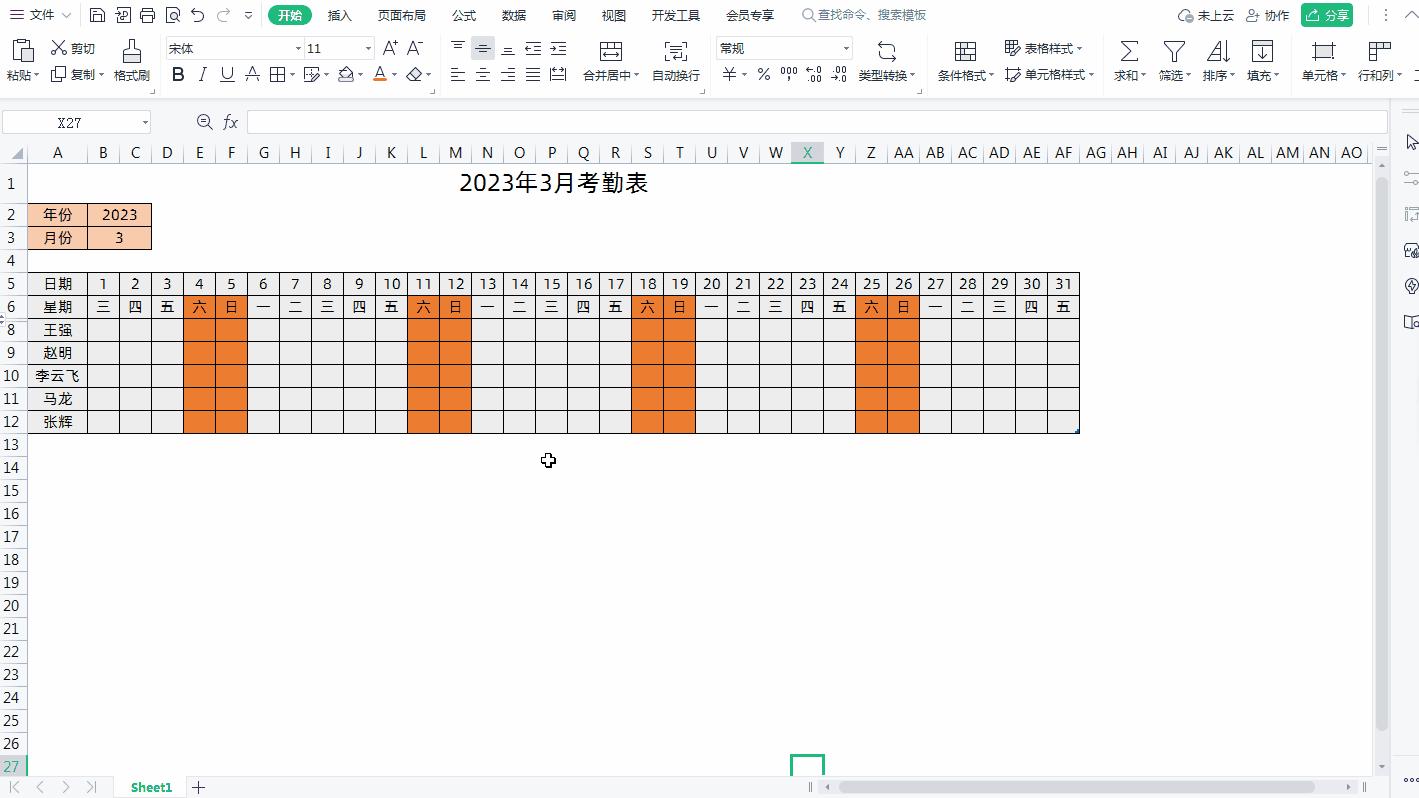Click the green 分享 share button

(x=1327, y=15)
